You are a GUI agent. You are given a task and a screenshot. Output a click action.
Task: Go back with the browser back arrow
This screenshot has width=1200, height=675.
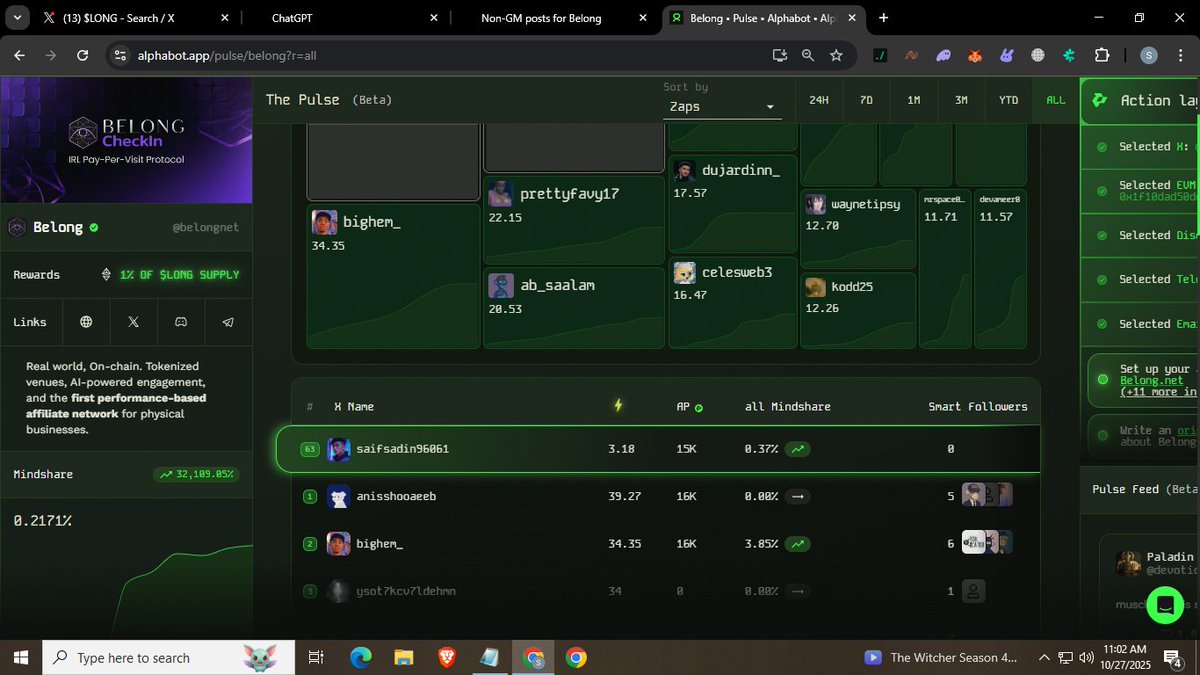(x=19, y=56)
